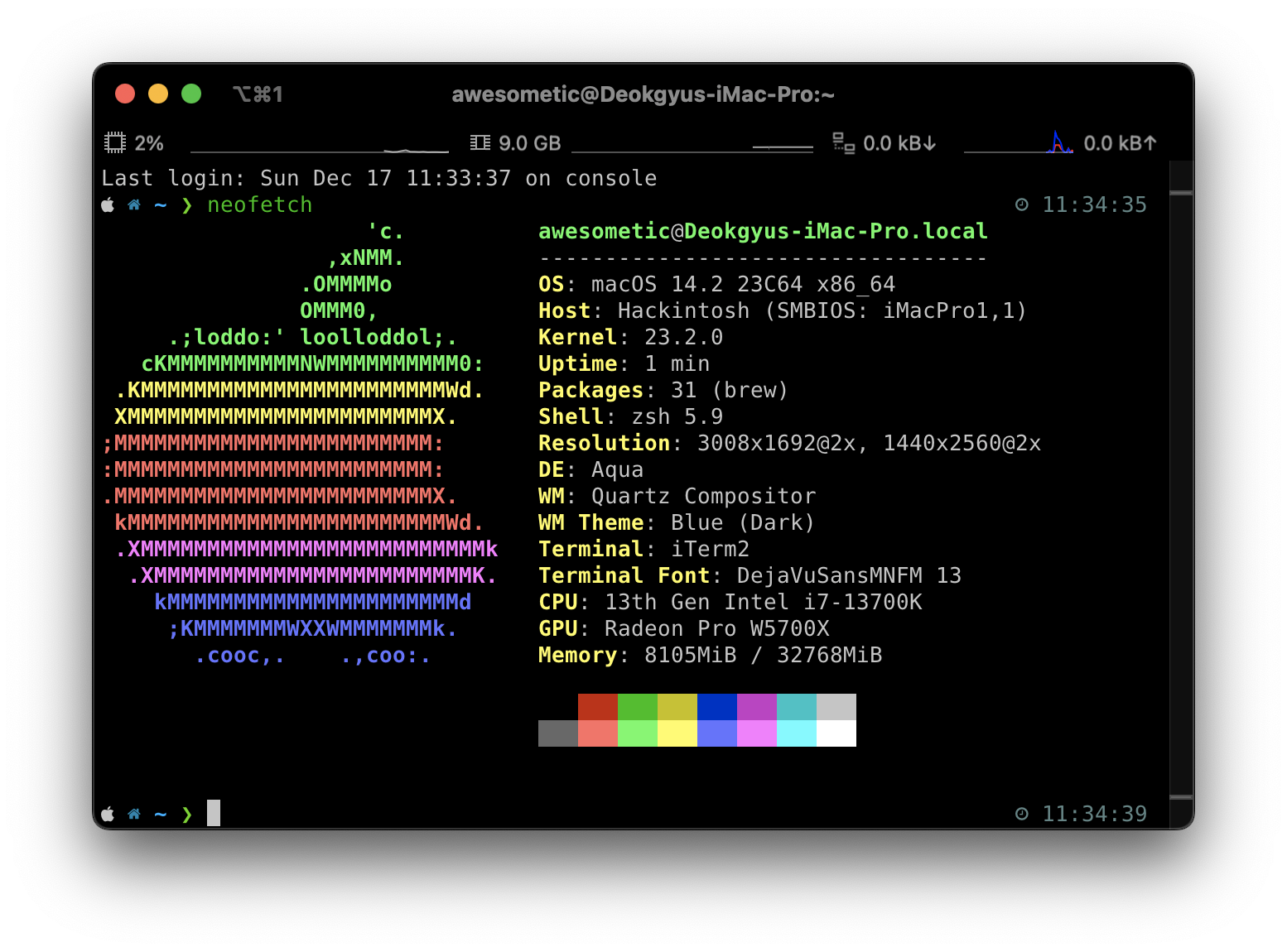Click the memory icon beside 9.0 GB

coord(480,142)
